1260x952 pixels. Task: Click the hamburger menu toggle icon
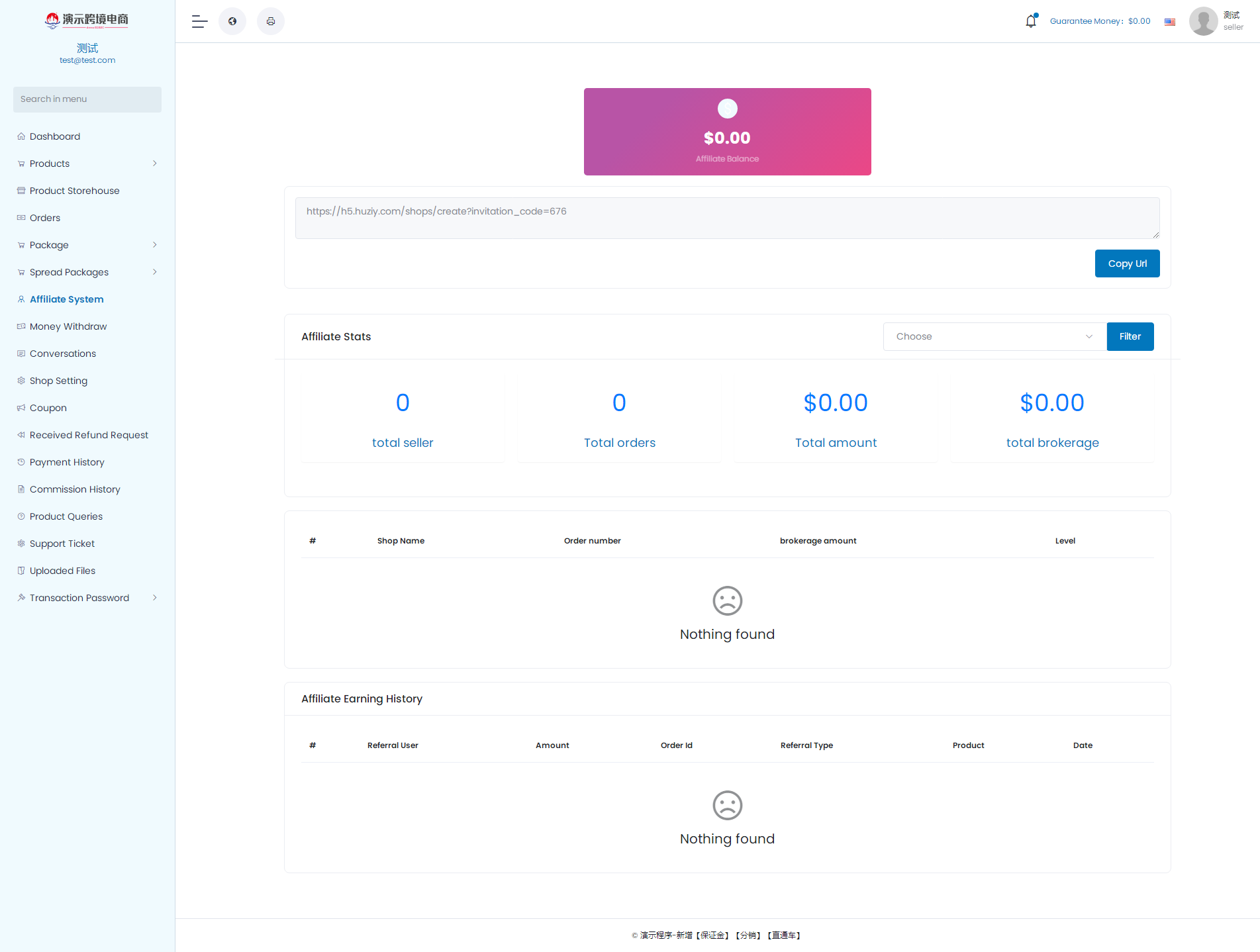[x=199, y=21]
